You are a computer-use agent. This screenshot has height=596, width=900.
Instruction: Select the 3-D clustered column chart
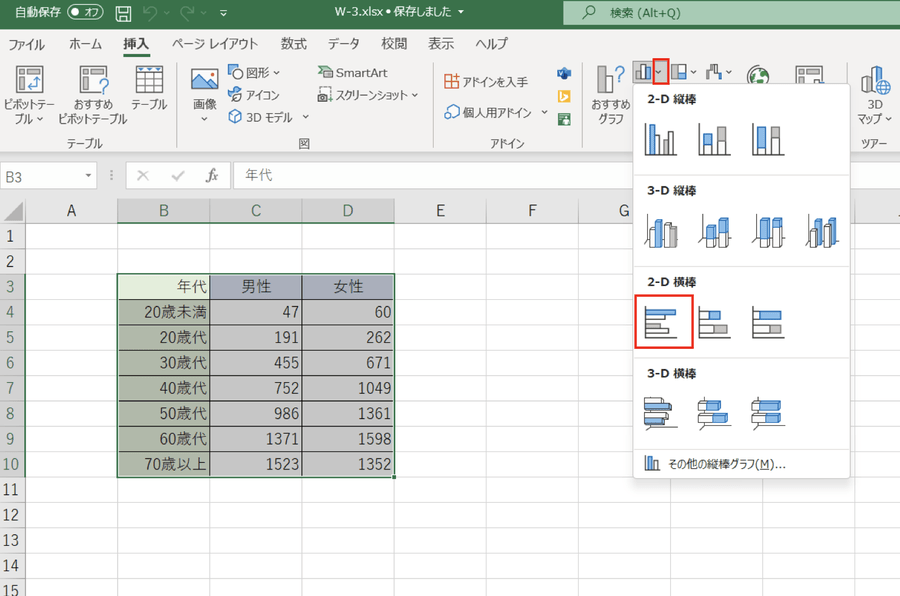tap(661, 231)
